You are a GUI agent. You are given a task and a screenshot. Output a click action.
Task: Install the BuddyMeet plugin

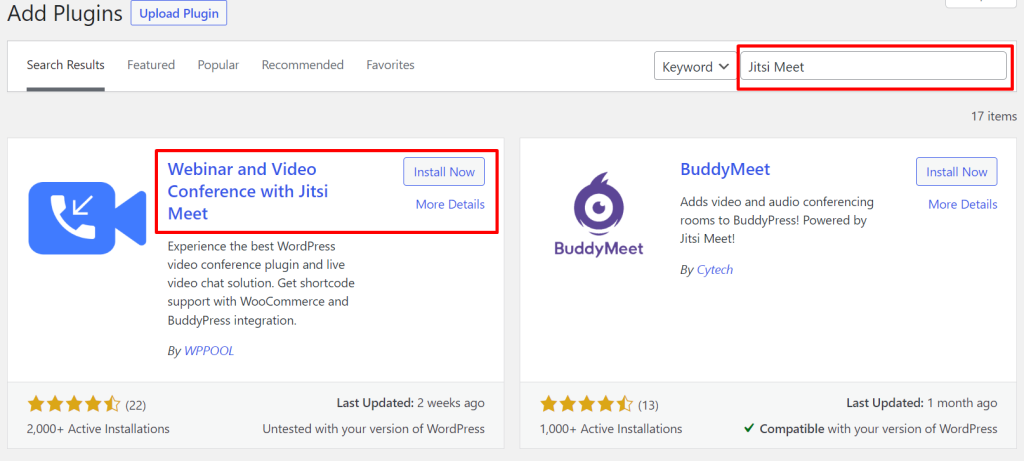pos(957,172)
